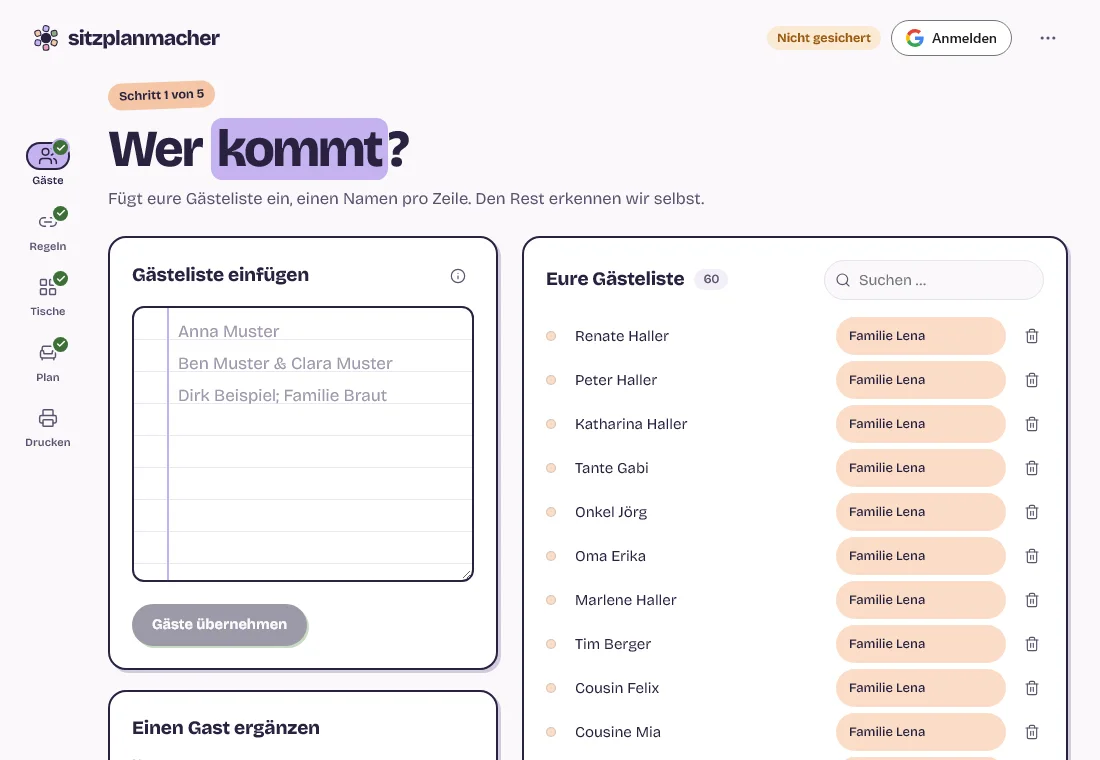Go to the Regeln step
Screen dimensions: 1100x760
48,229
